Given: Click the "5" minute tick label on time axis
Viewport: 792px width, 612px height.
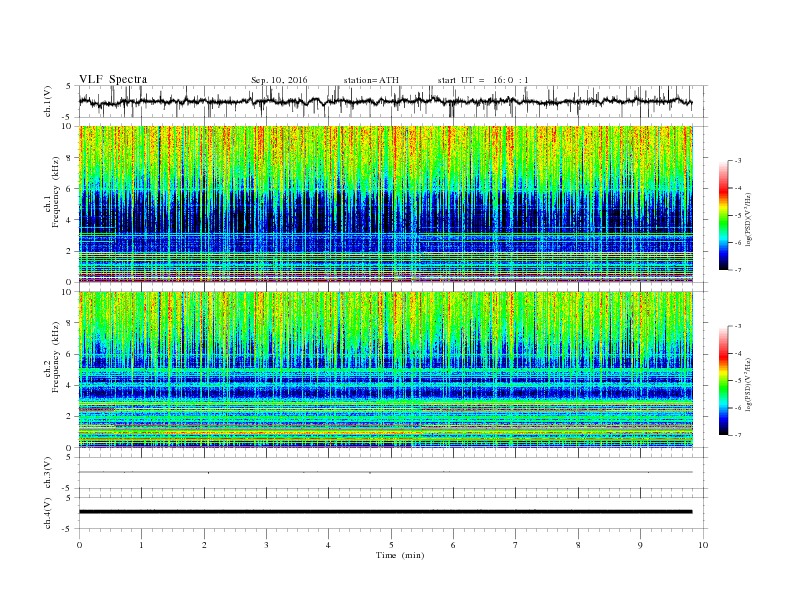Looking at the screenshot, I should click(391, 545).
